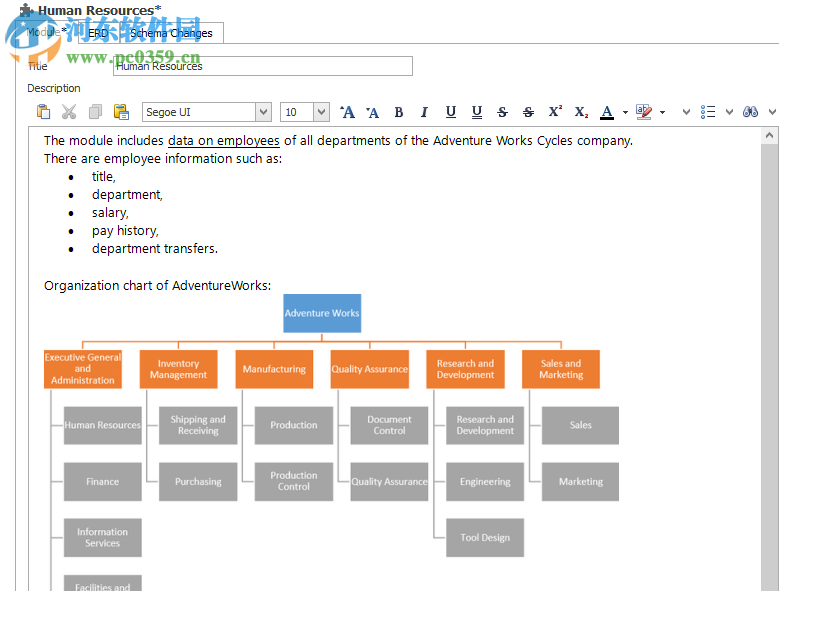This screenshot has height=633, width=839.
Task: Click 'There are employee information such as:' line
Action: click(163, 159)
